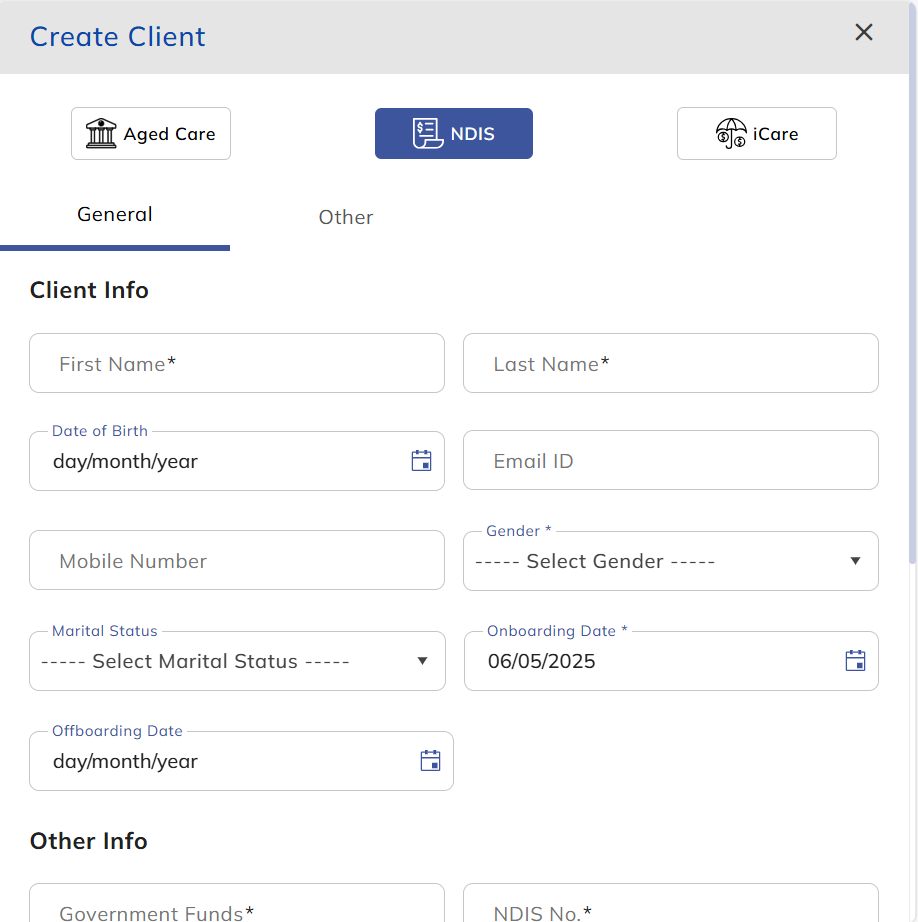Click into the First Name field
Screen dimensions: 918x922
coord(236,363)
